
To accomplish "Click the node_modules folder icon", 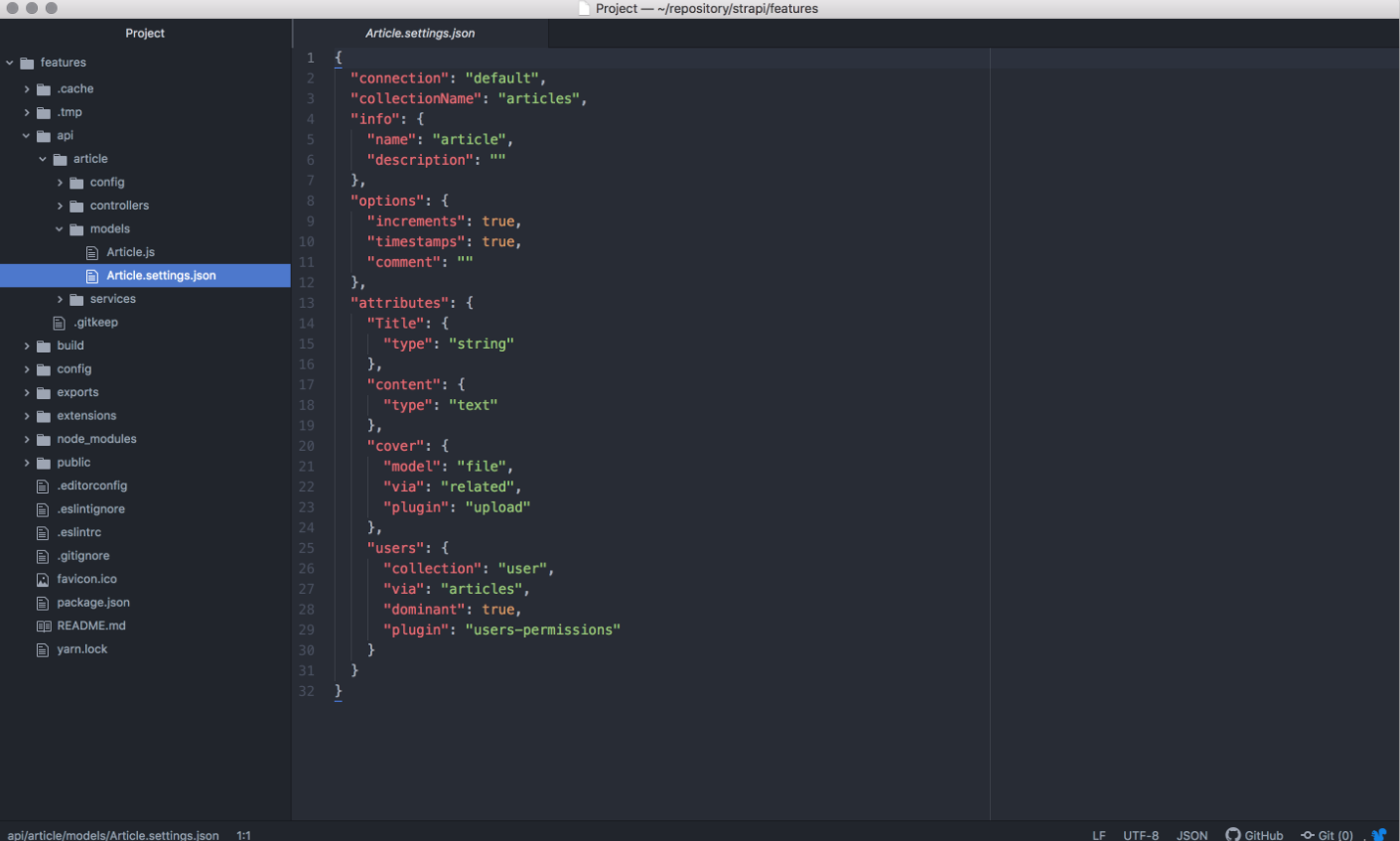I will pos(44,439).
